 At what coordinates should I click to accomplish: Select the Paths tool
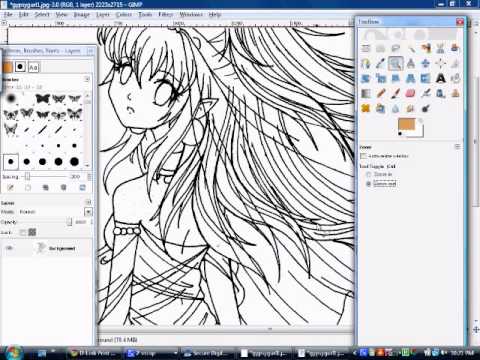pyautogui.click(x=366, y=63)
